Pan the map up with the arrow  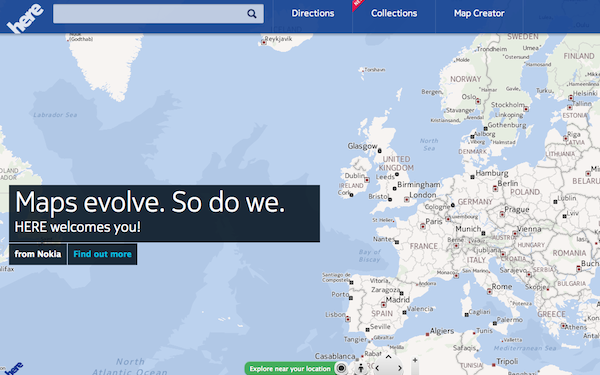[x=388, y=357]
